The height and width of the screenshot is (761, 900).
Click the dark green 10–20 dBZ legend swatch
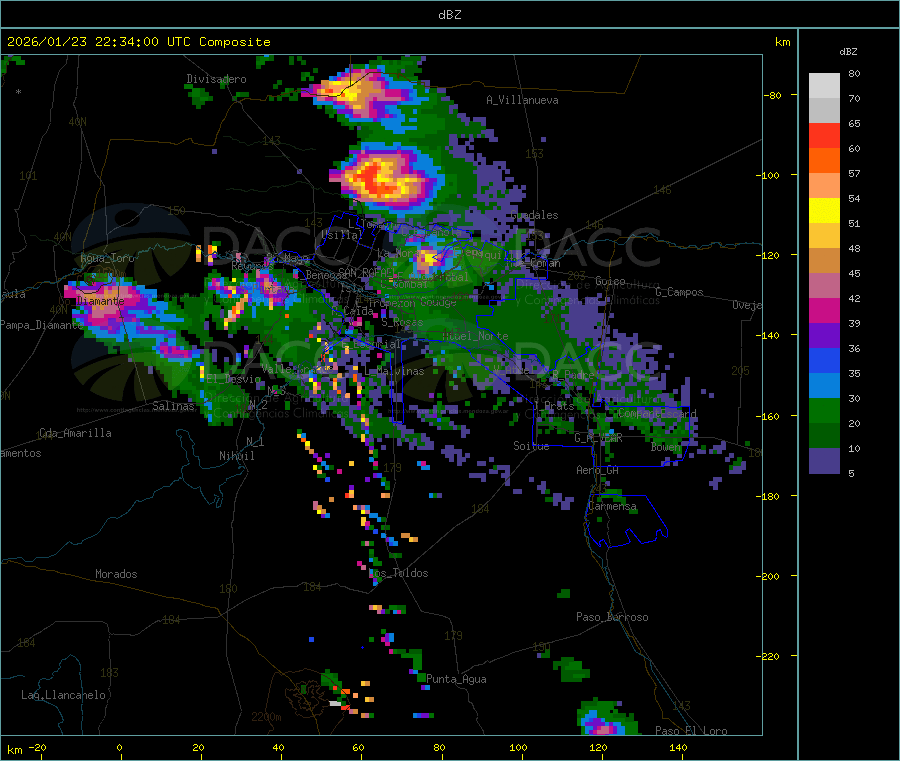tap(824, 436)
